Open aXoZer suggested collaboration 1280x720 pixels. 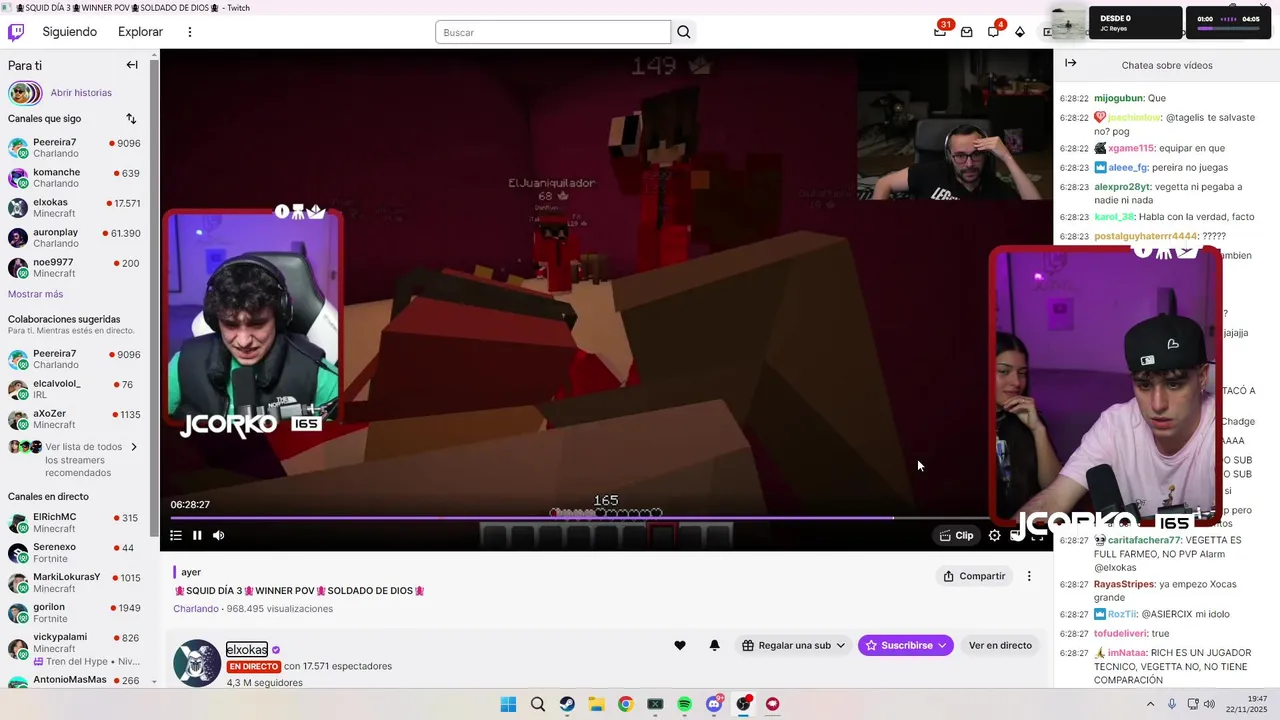(76, 419)
